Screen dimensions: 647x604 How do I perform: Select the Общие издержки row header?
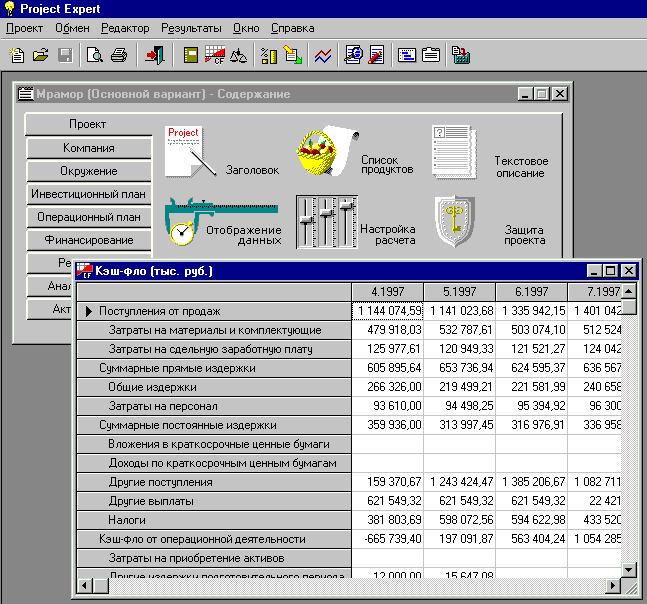(x=214, y=387)
